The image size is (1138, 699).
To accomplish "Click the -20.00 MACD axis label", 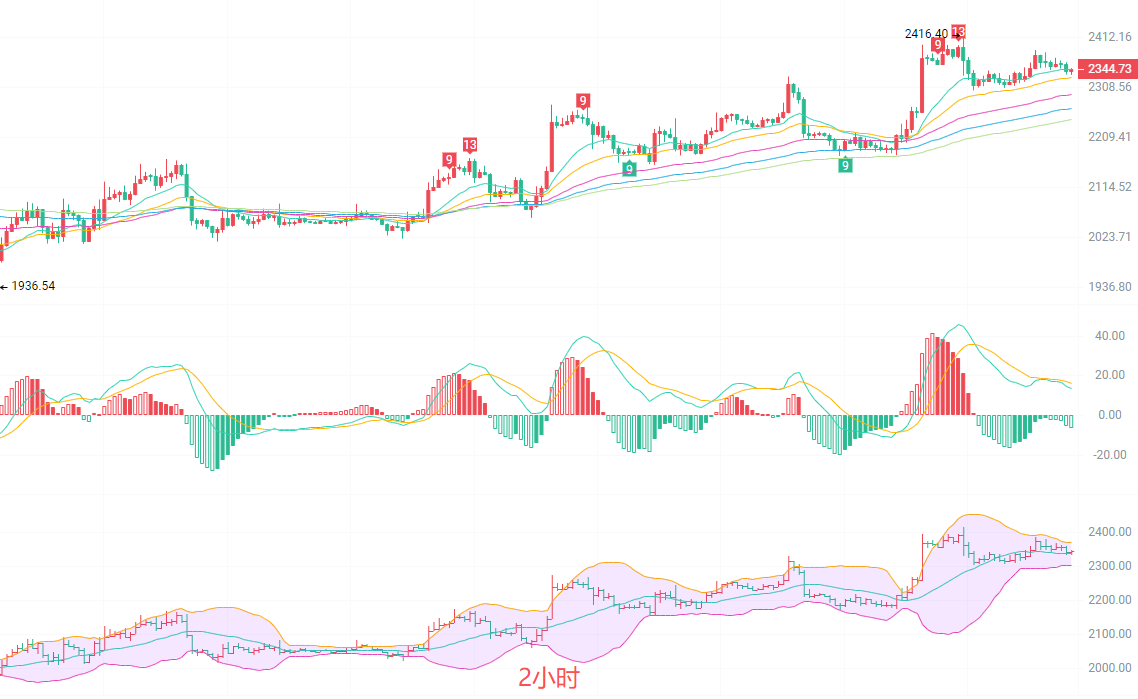I will 1108,454.
